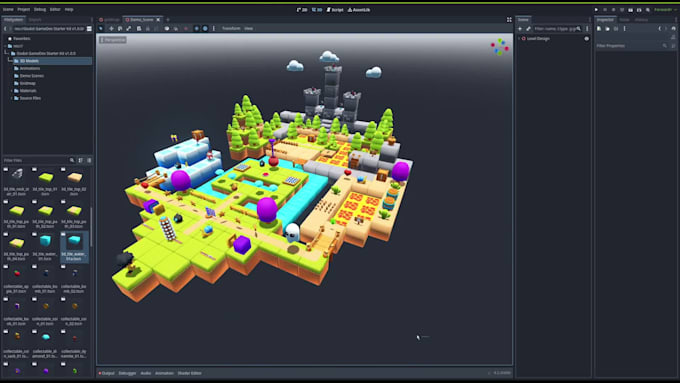Image resolution: width=680 pixels, height=383 pixels.
Task: Toggle FileSystem split mode icon
Action: [89, 29]
